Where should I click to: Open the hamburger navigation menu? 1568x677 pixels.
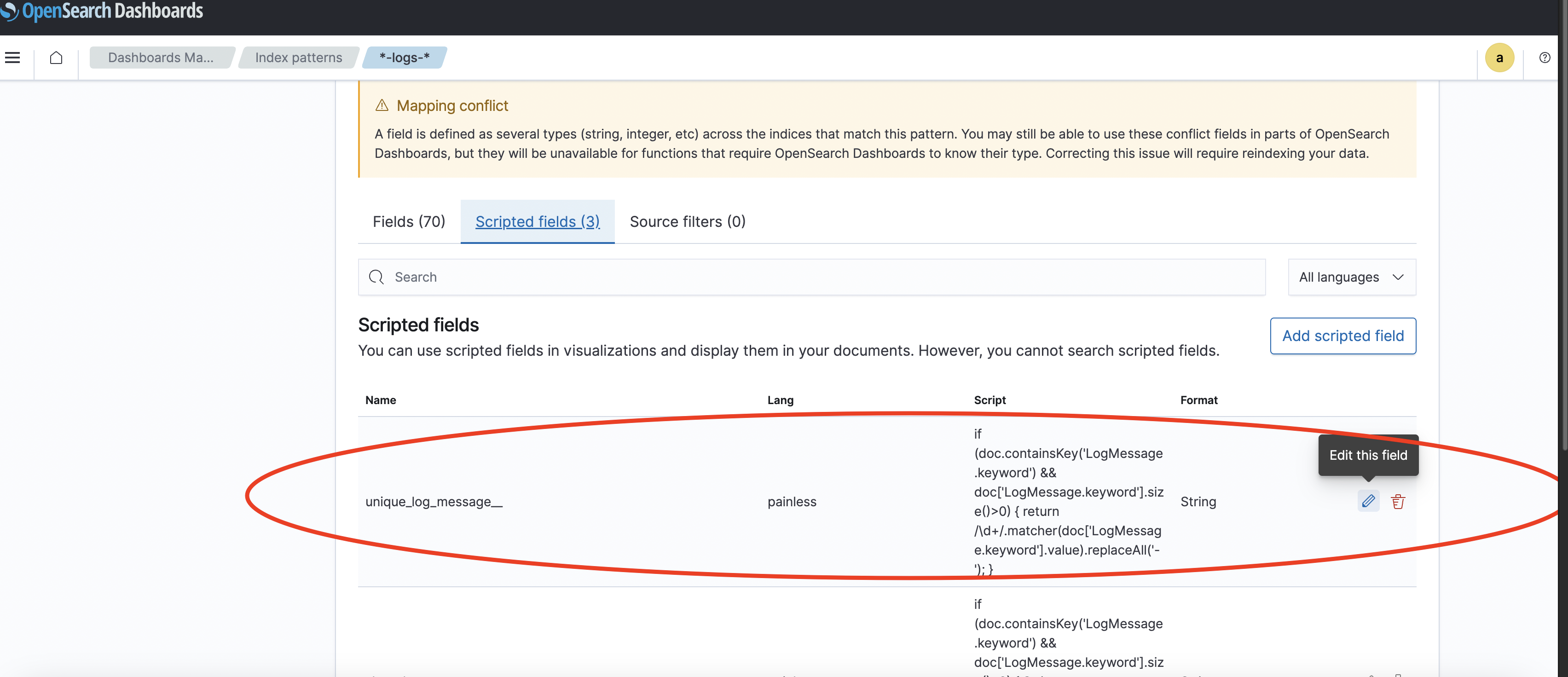click(13, 57)
